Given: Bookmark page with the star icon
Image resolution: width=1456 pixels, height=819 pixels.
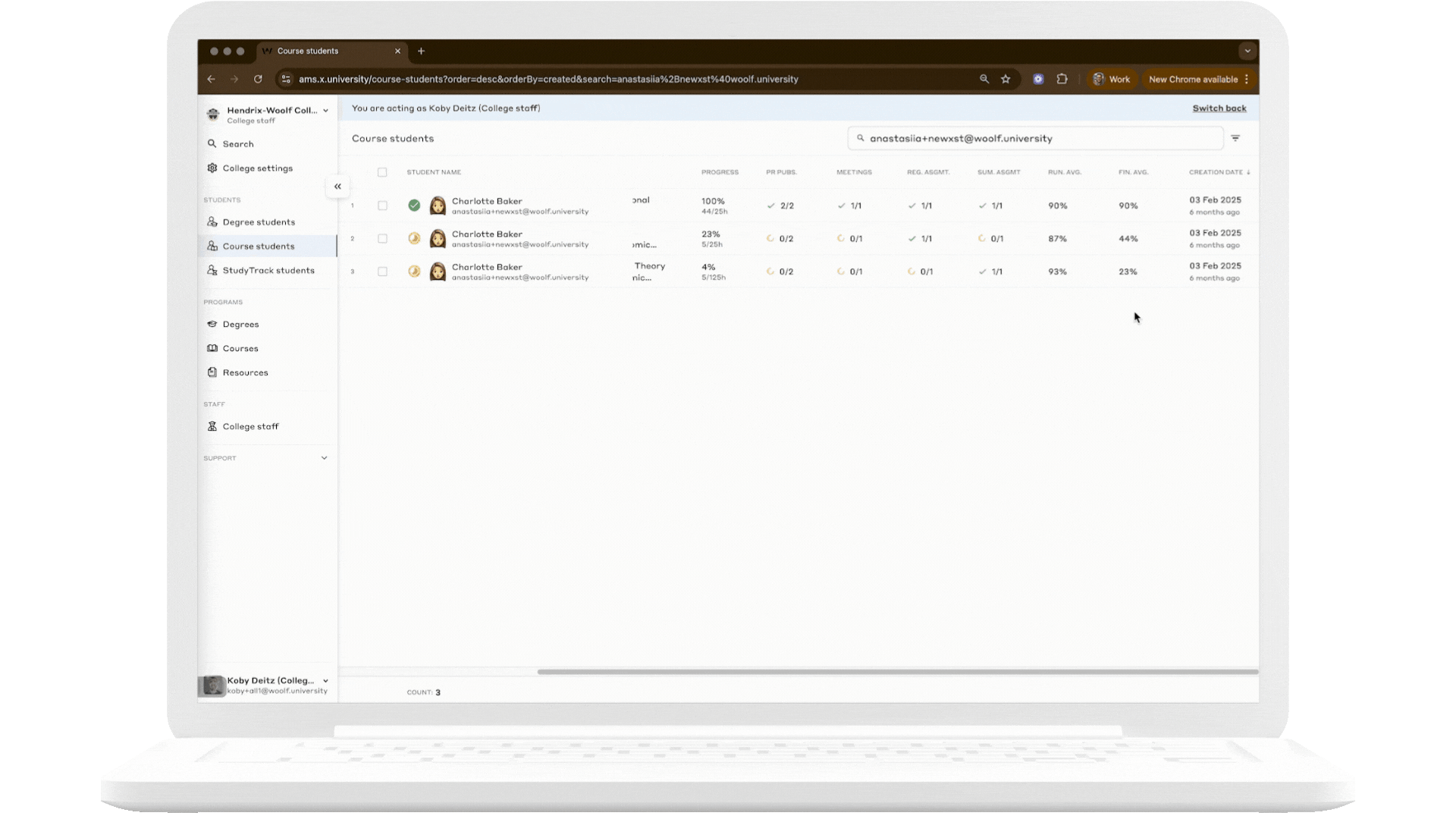Looking at the screenshot, I should tap(1006, 79).
